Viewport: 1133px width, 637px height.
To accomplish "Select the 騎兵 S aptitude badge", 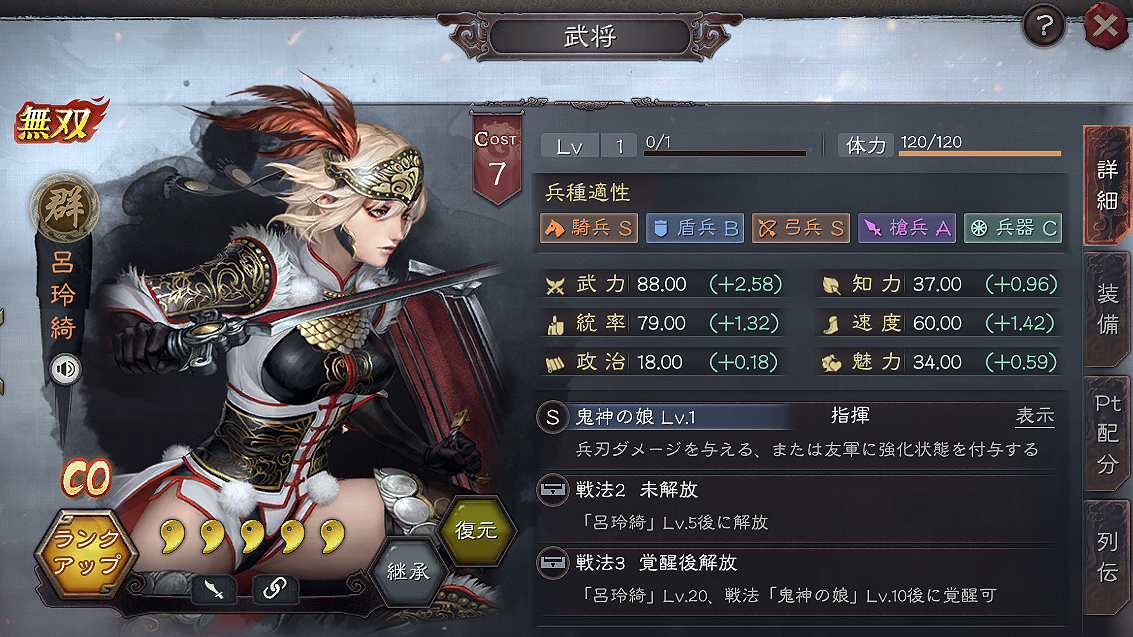I will tap(589, 228).
